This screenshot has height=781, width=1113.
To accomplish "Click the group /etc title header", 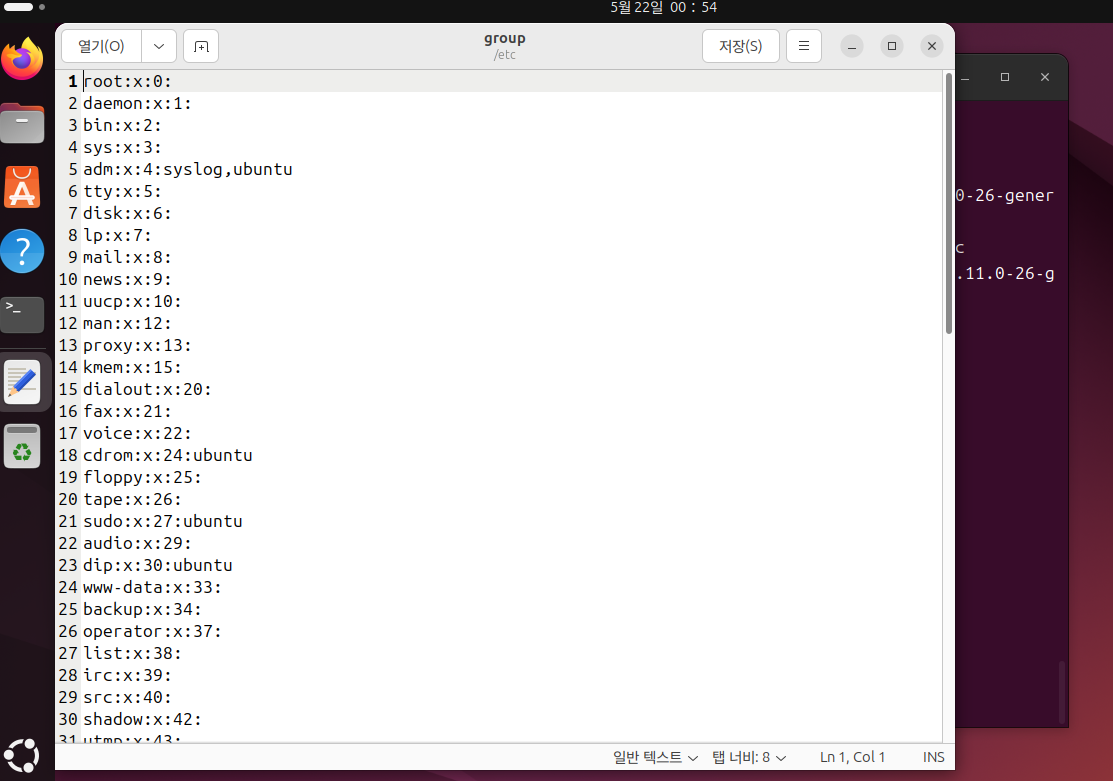I will pyautogui.click(x=505, y=46).
